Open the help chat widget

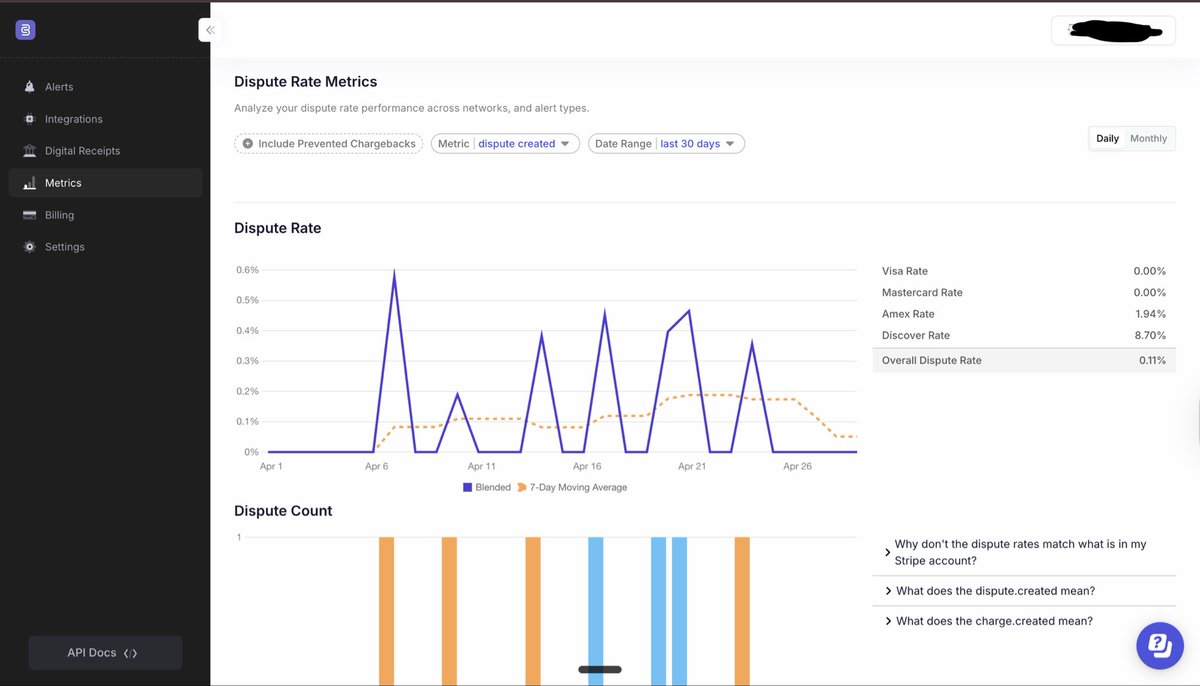1160,645
